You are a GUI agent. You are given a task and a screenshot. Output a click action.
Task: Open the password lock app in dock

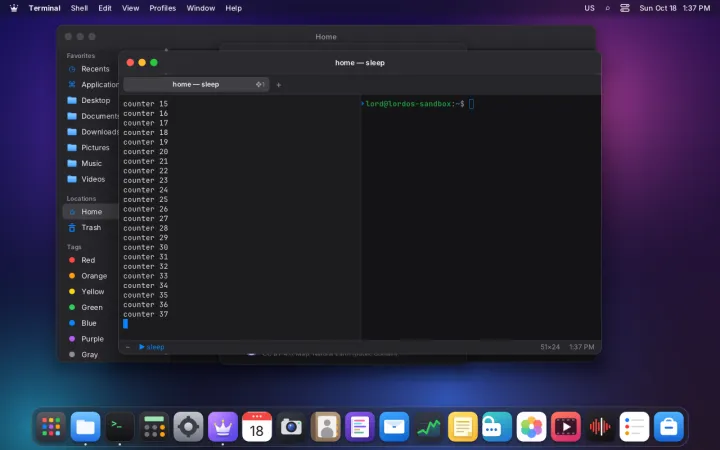497,427
